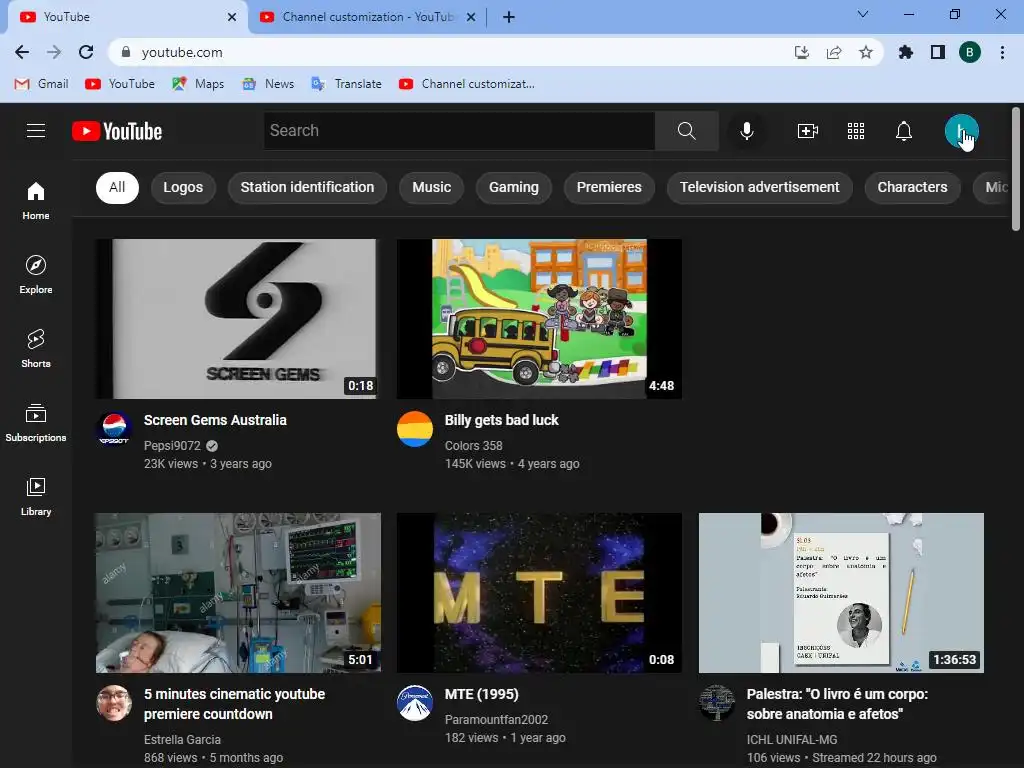This screenshot has width=1024, height=768.
Task: Play Screen Gems Australia video thumbnail
Action: [x=238, y=319]
